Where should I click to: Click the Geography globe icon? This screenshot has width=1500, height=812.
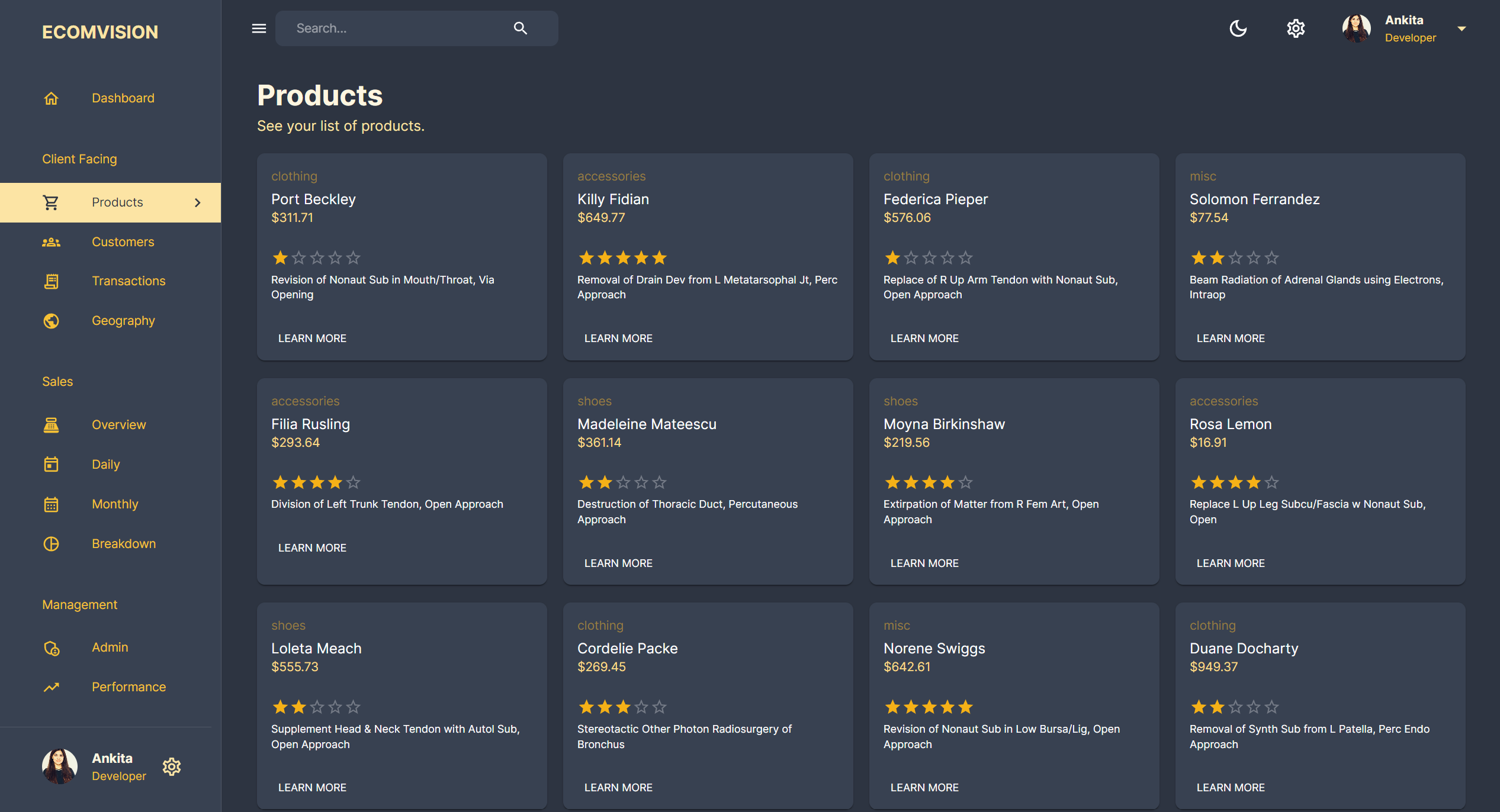click(52, 321)
